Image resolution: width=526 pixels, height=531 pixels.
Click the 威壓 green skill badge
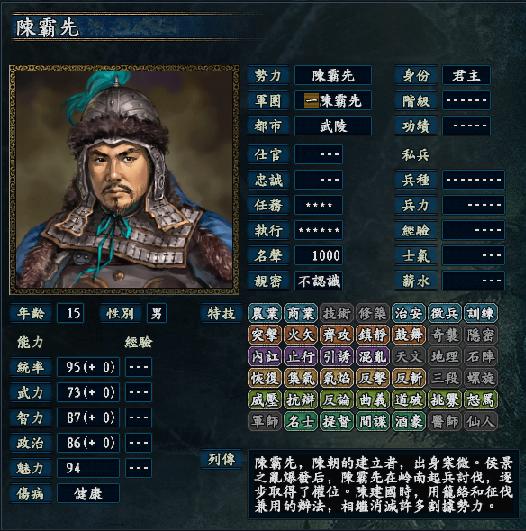pyautogui.click(x=265, y=400)
